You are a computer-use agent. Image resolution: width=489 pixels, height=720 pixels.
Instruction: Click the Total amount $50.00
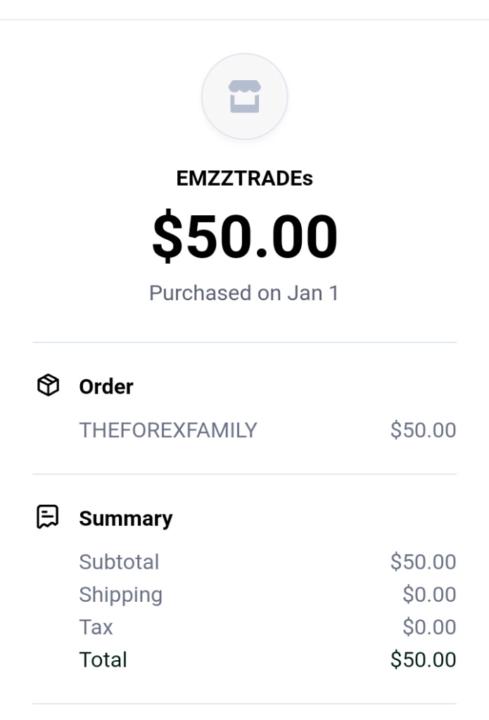pyautogui.click(x=423, y=659)
